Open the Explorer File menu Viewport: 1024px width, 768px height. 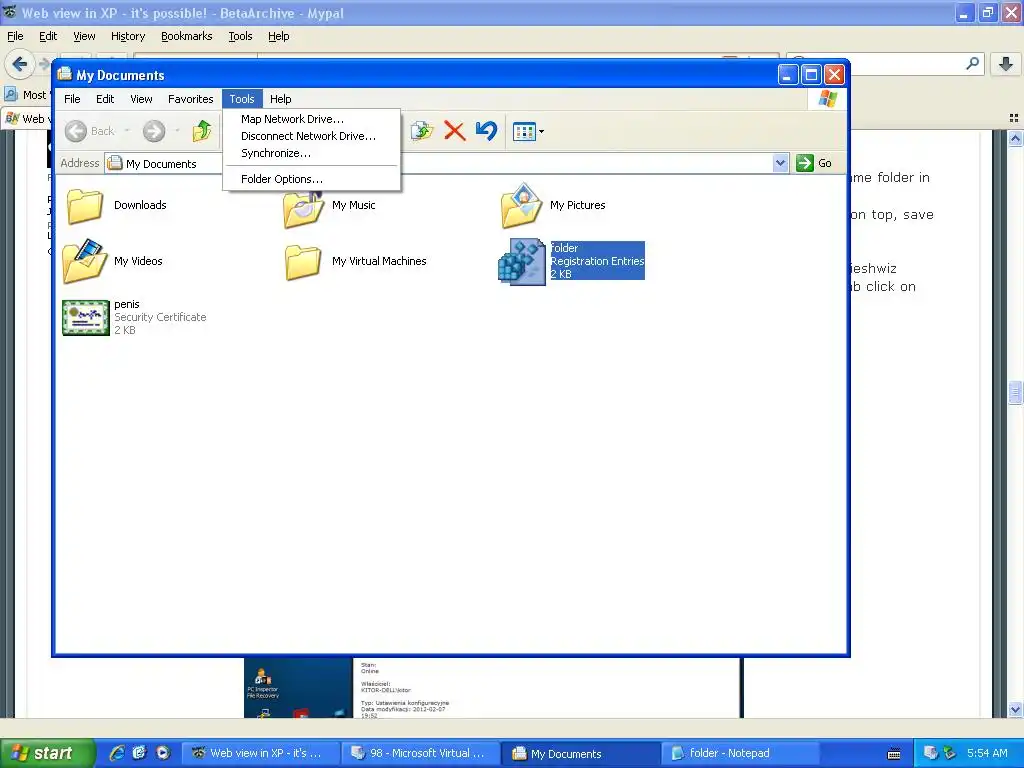[x=72, y=99]
